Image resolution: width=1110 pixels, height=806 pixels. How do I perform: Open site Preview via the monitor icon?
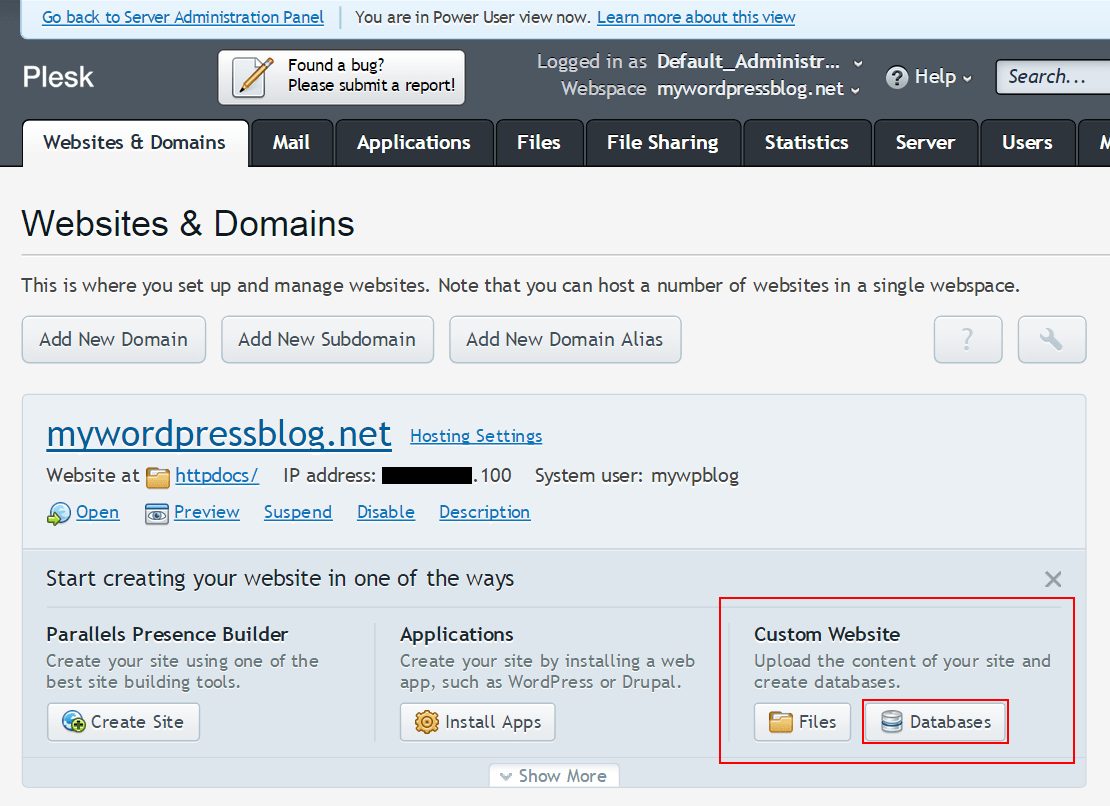point(157,512)
